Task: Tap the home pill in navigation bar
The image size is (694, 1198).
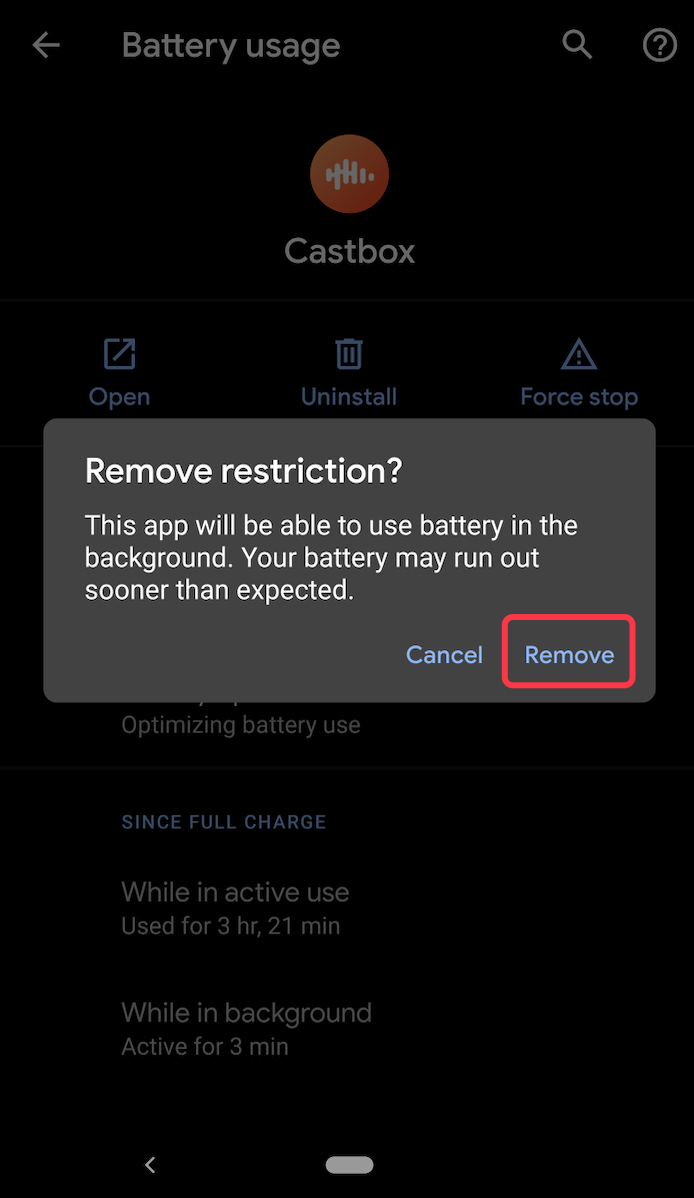Action: click(x=349, y=1164)
